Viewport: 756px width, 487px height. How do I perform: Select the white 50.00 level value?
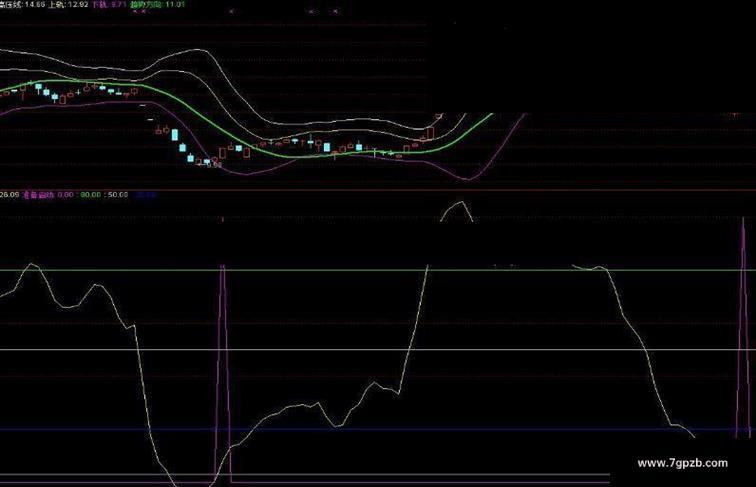[118, 195]
